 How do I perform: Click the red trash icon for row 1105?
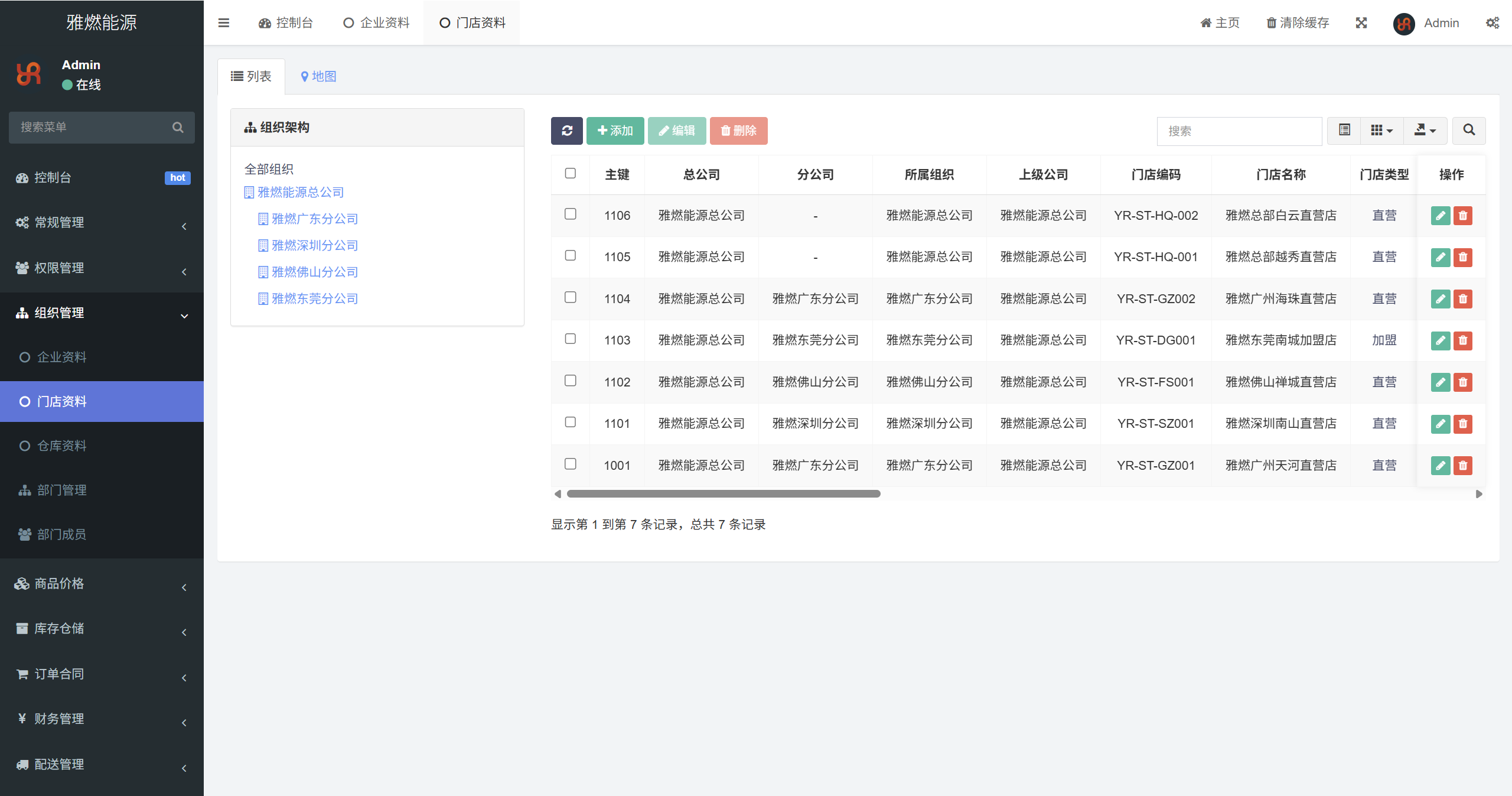[x=1463, y=257]
